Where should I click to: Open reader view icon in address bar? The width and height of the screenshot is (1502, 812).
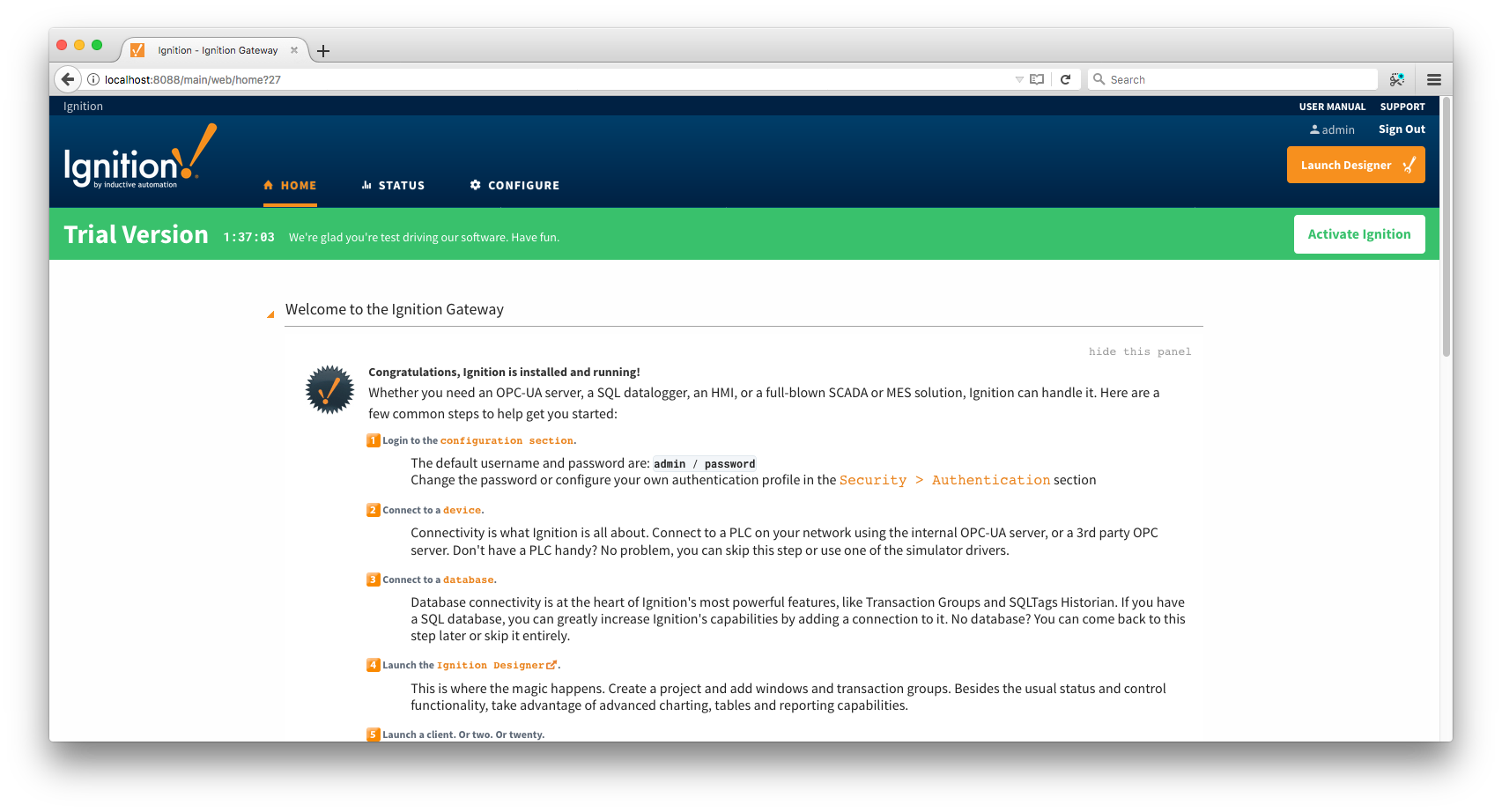[1037, 79]
